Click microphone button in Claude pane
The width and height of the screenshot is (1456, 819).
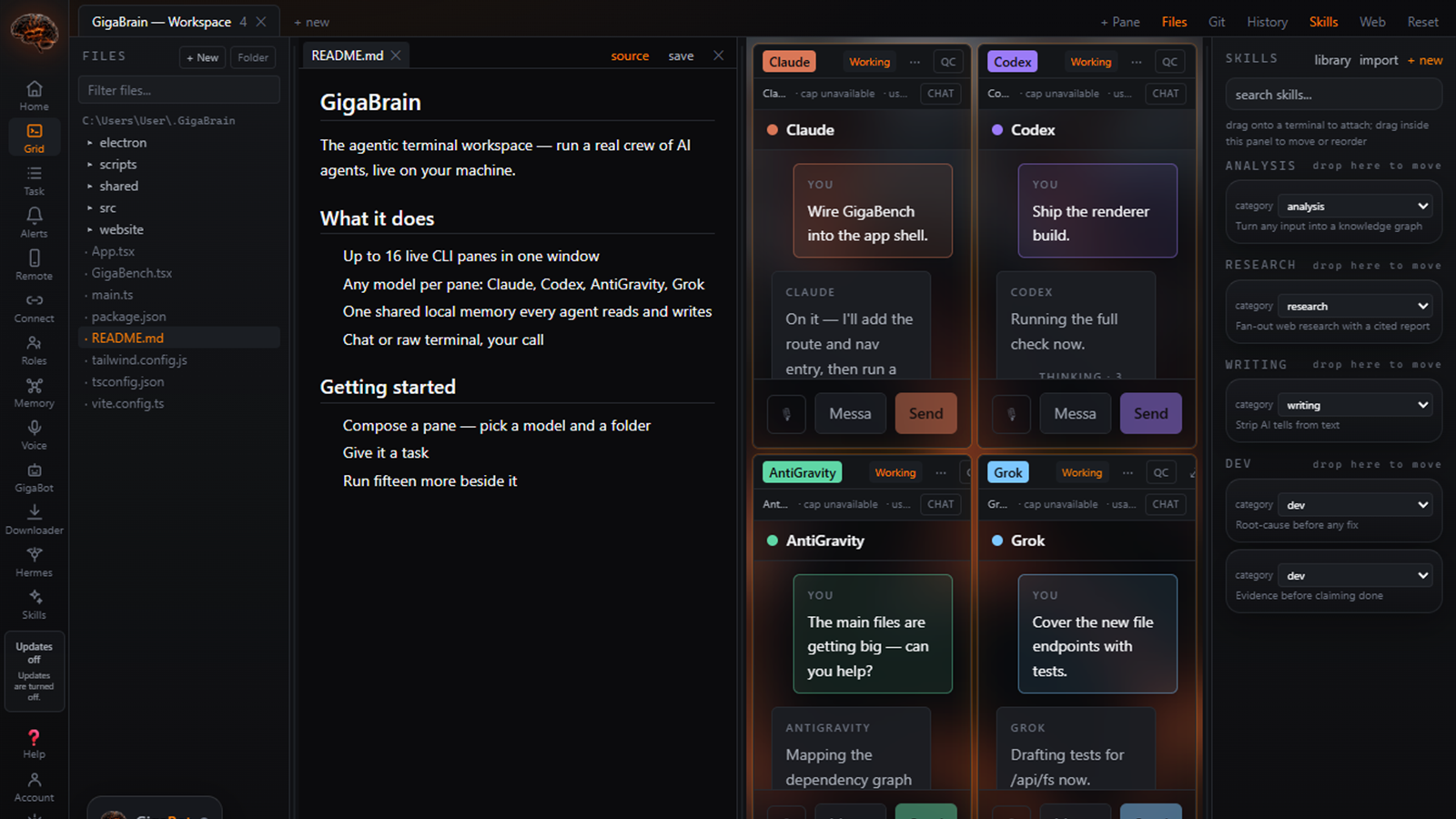(787, 414)
